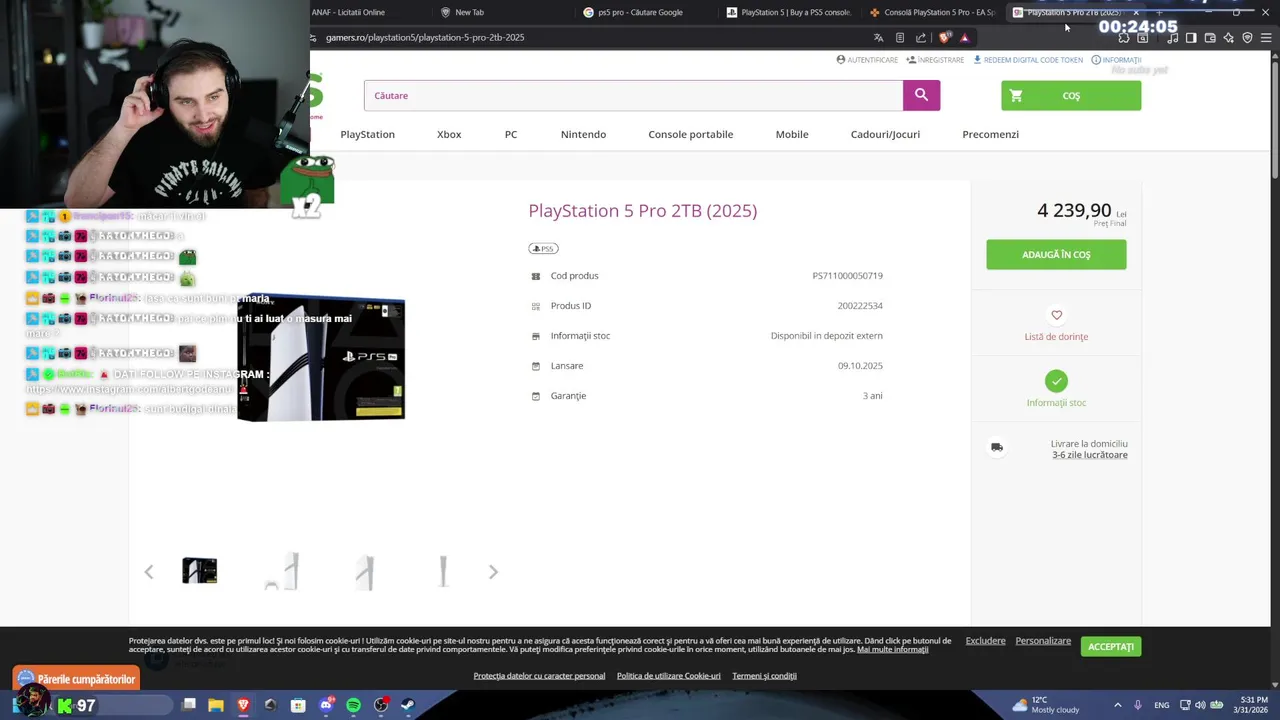The width and height of the screenshot is (1280, 720).
Task: Show previous gallery thumbnails arrow
Action: click(x=149, y=572)
